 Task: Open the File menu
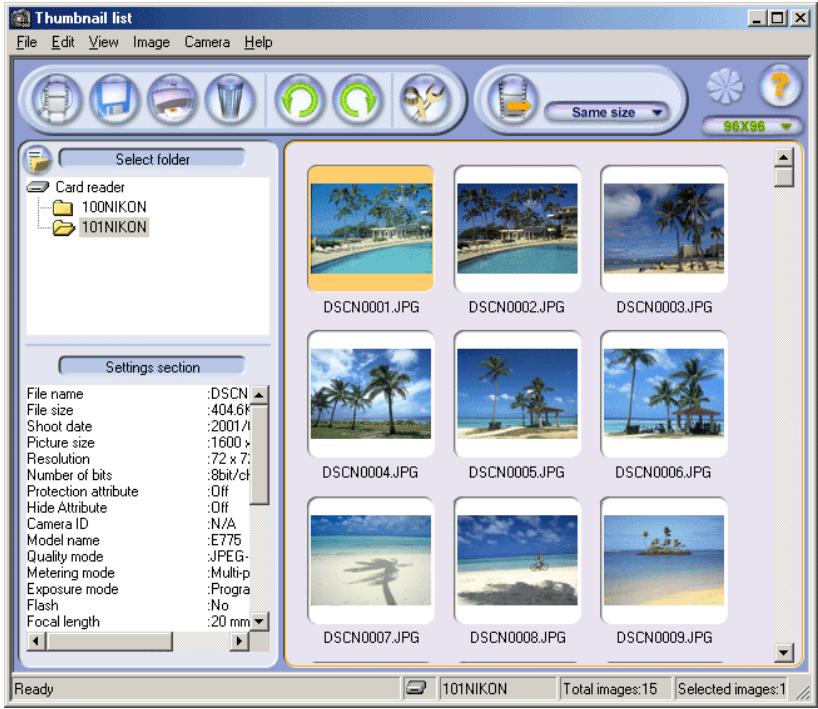(27, 42)
